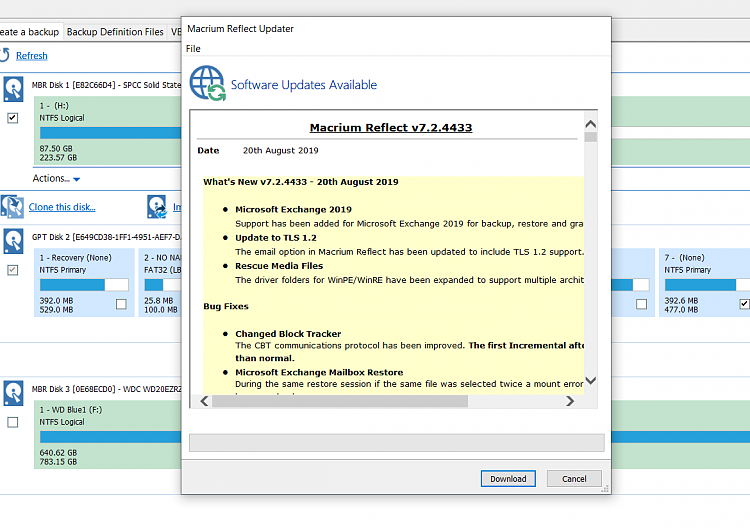The image size is (750, 528).
Task: Click the download progress bar
Action: tap(397, 443)
